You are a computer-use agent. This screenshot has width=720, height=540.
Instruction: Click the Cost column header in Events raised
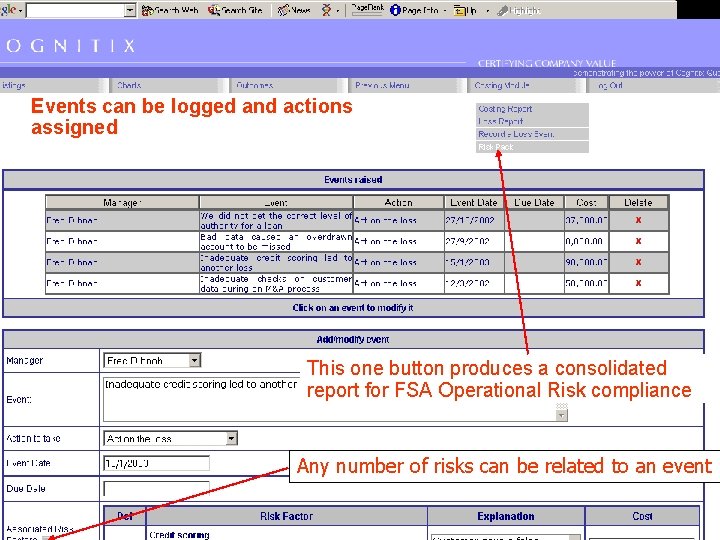586,202
